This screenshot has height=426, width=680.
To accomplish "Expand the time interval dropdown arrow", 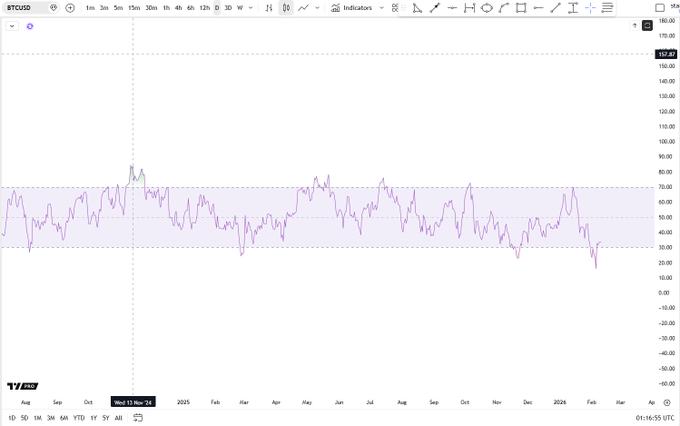I will click(x=252, y=8).
